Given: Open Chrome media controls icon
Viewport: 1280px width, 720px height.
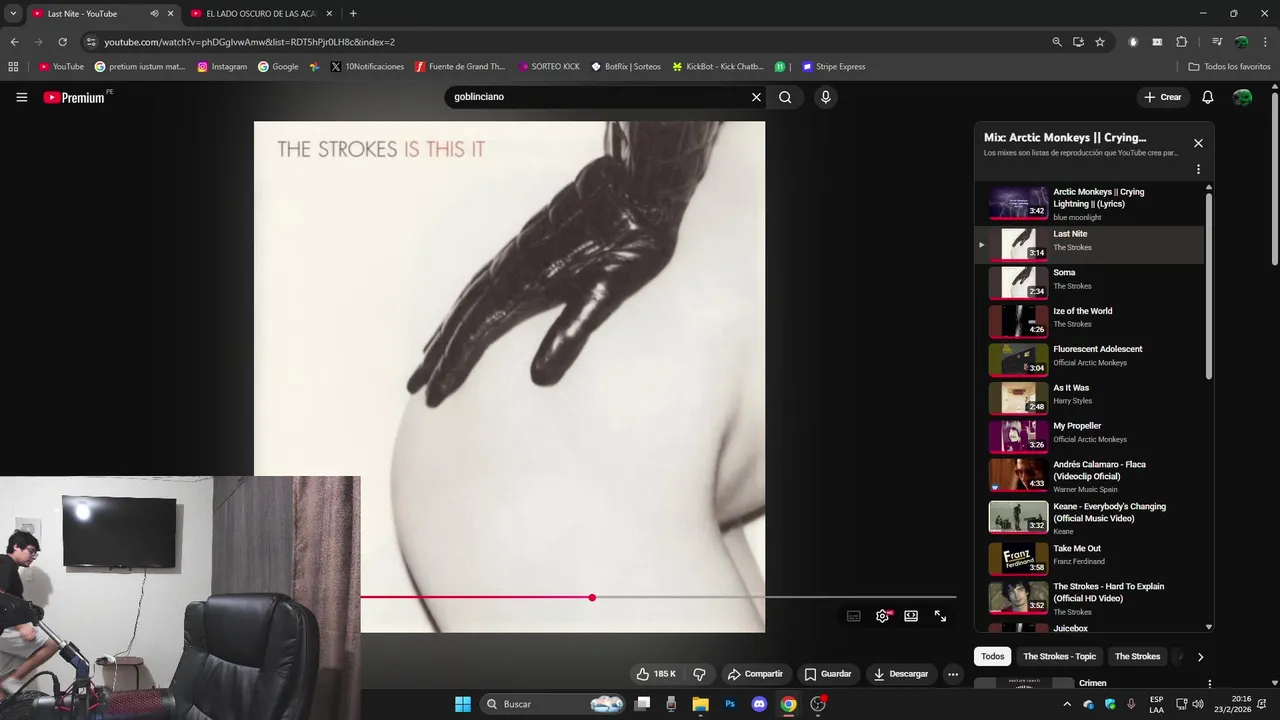Looking at the screenshot, I should (1217, 42).
